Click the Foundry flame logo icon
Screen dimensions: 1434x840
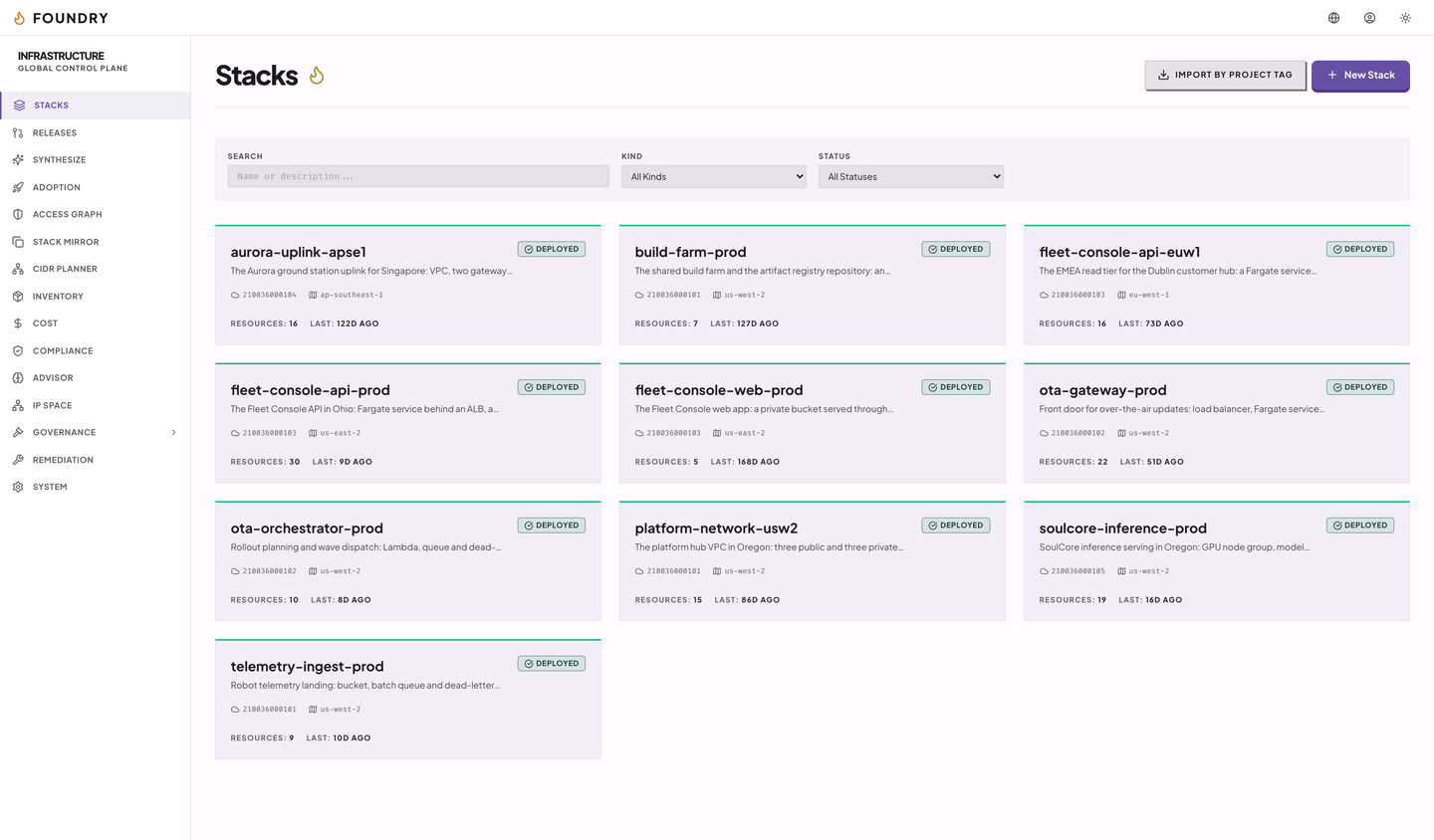tap(19, 18)
